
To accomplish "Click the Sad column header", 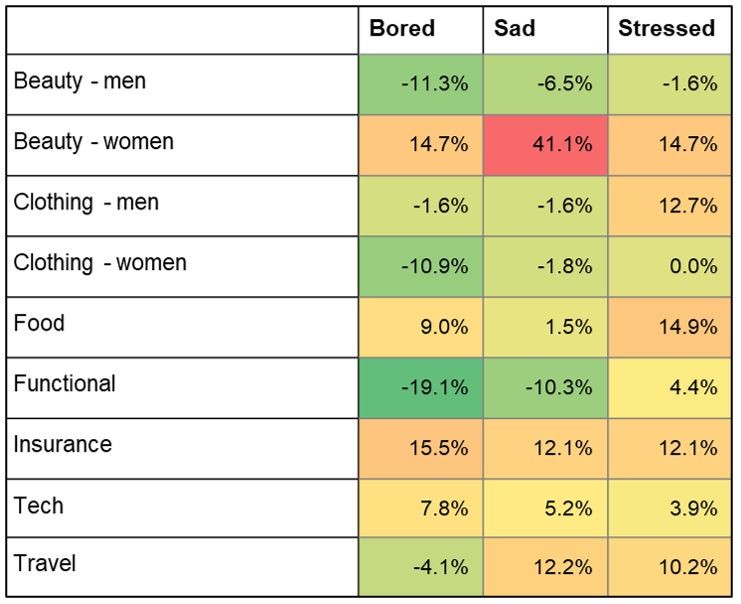I will [515, 28].
